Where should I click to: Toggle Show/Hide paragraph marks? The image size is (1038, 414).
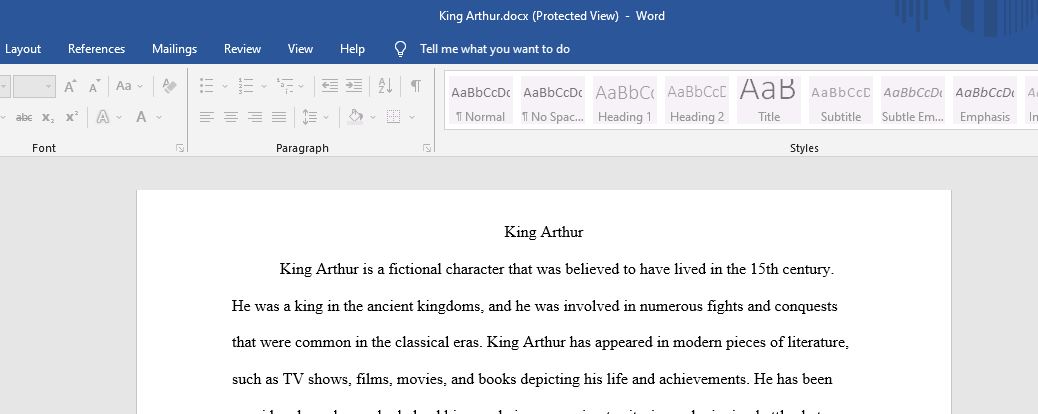pos(416,86)
